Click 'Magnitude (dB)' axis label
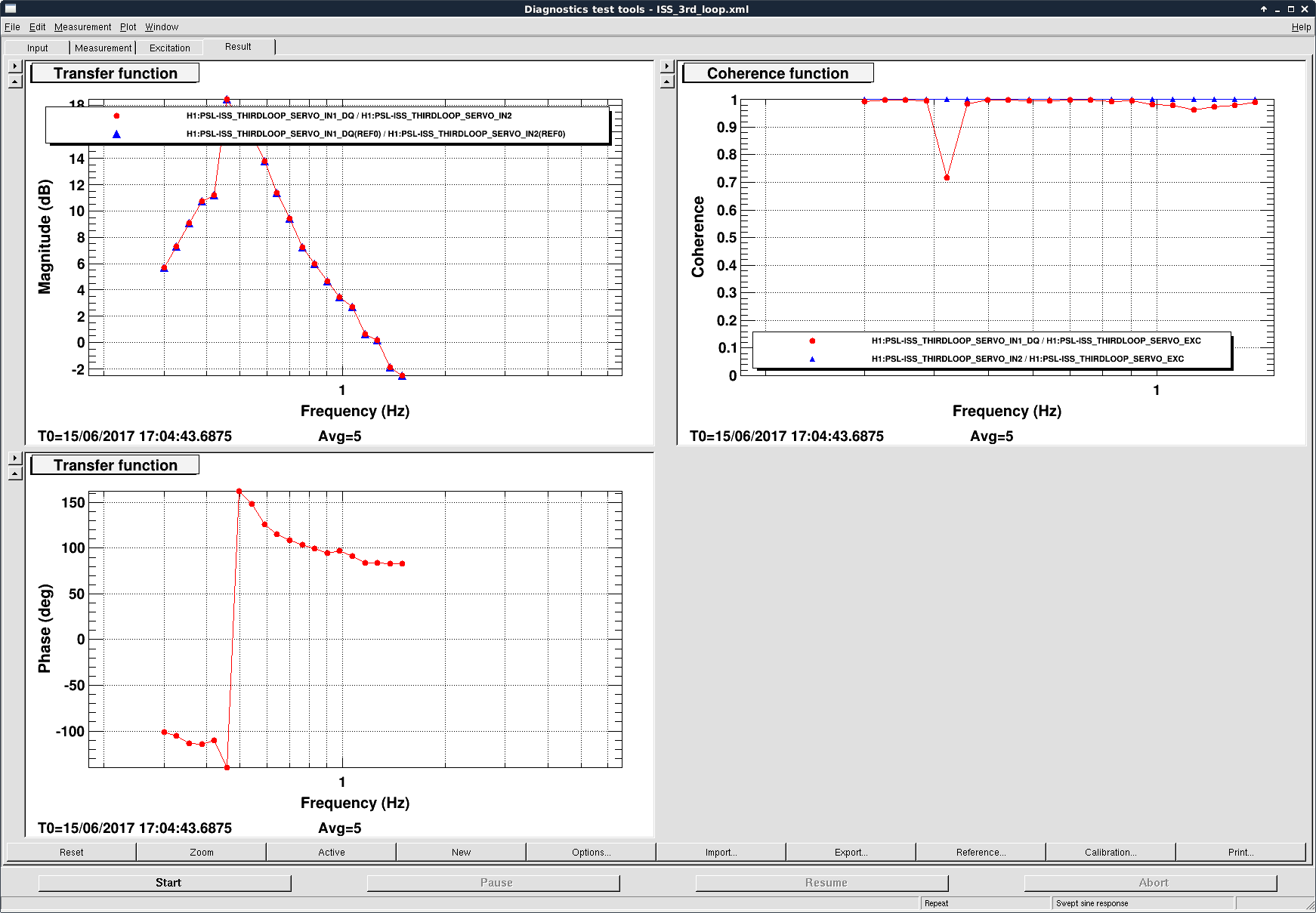 pos(45,236)
